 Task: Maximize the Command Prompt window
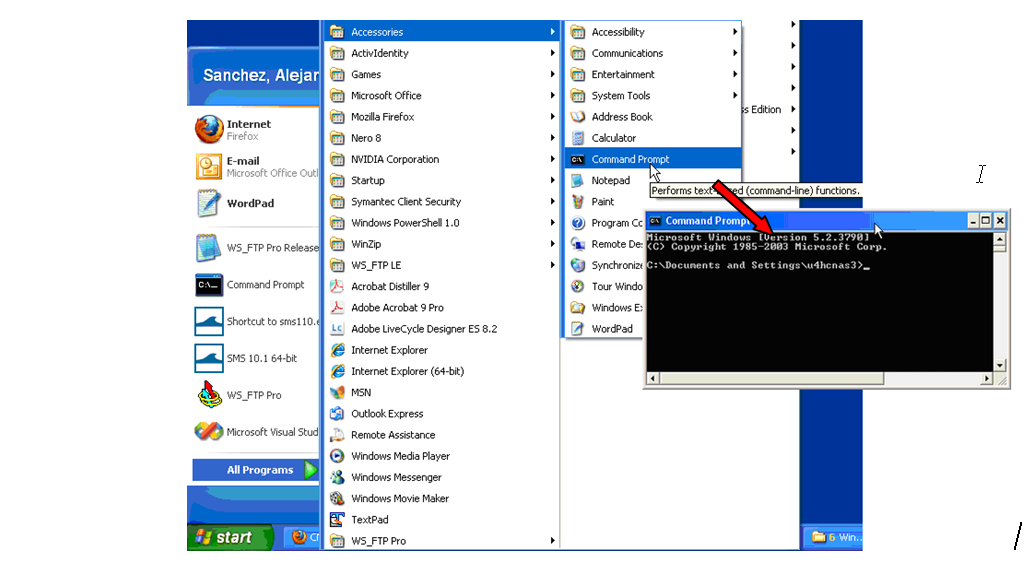coord(986,220)
